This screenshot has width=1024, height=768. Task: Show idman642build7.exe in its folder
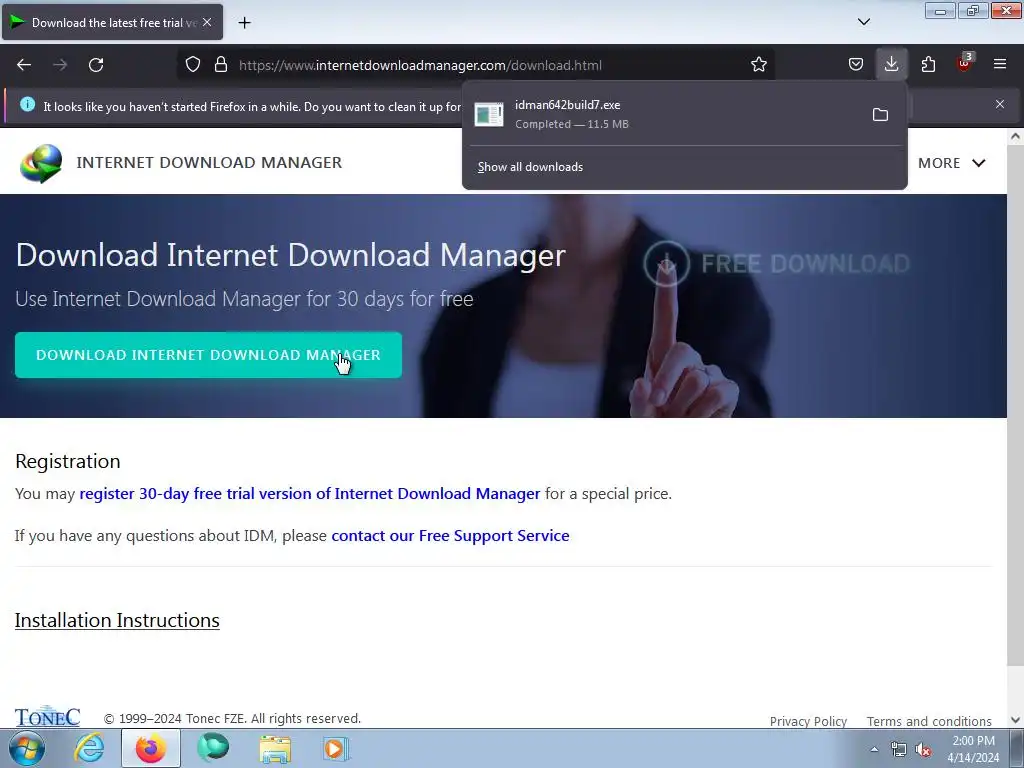pyautogui.click(x=880, y=115)
